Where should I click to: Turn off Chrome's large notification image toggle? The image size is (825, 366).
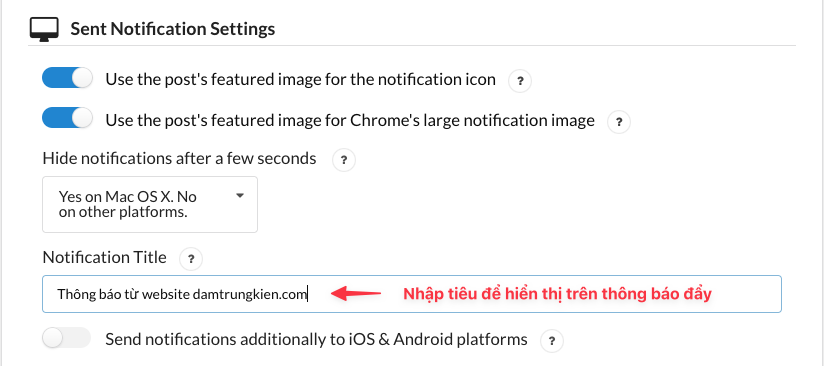tap(67, 118)
